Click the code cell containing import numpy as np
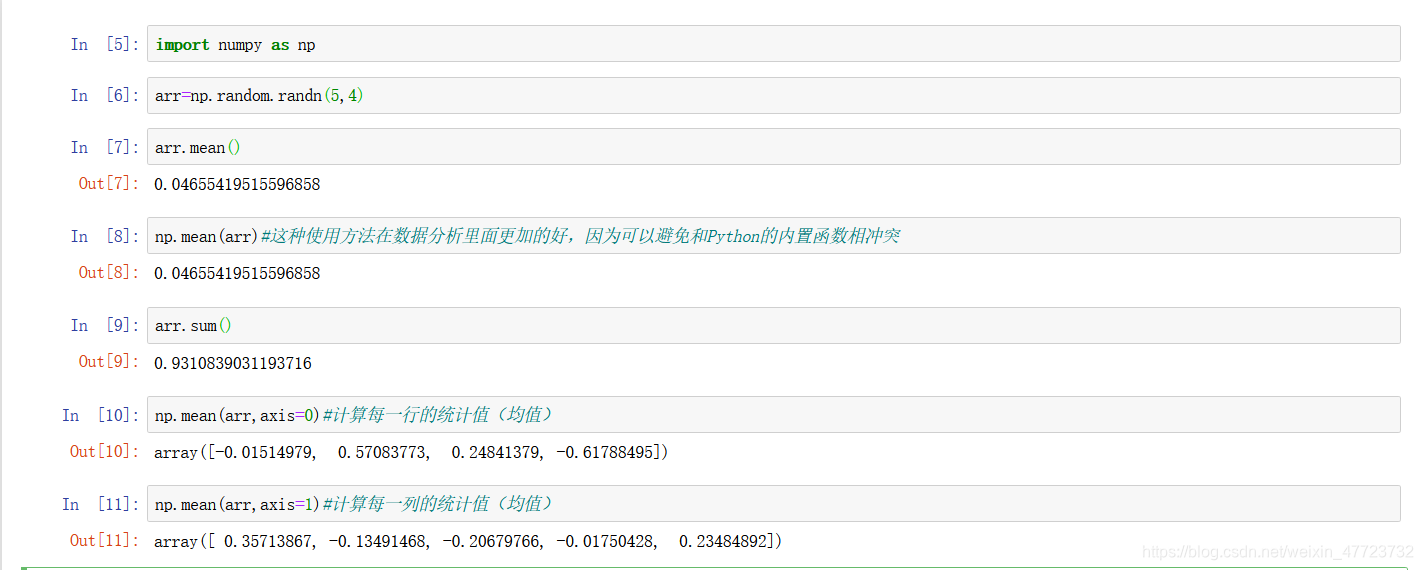Viewport: 1423px width, 570px height. [x=774, y=44]
